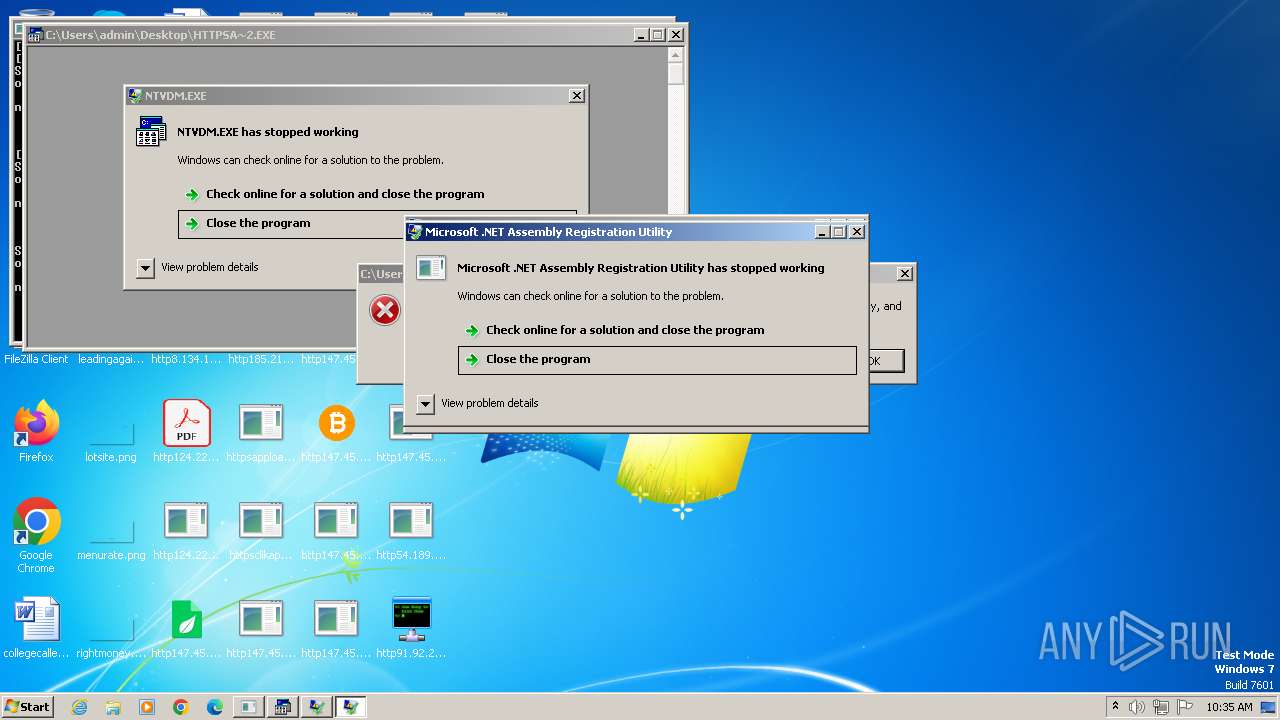Click the HTTPSA~2.EXE console scrollbar thumb
Image resolution: width=1280 pixels, height=720 pixels.
point(676,74)
